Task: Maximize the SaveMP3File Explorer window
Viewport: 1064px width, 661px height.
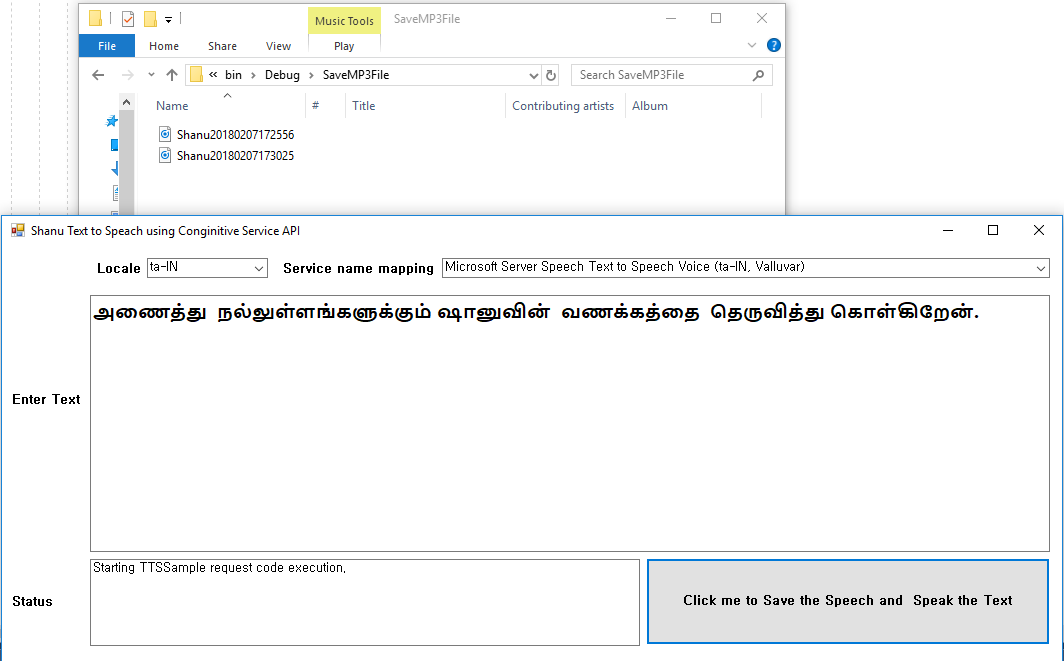Action: 716,18
